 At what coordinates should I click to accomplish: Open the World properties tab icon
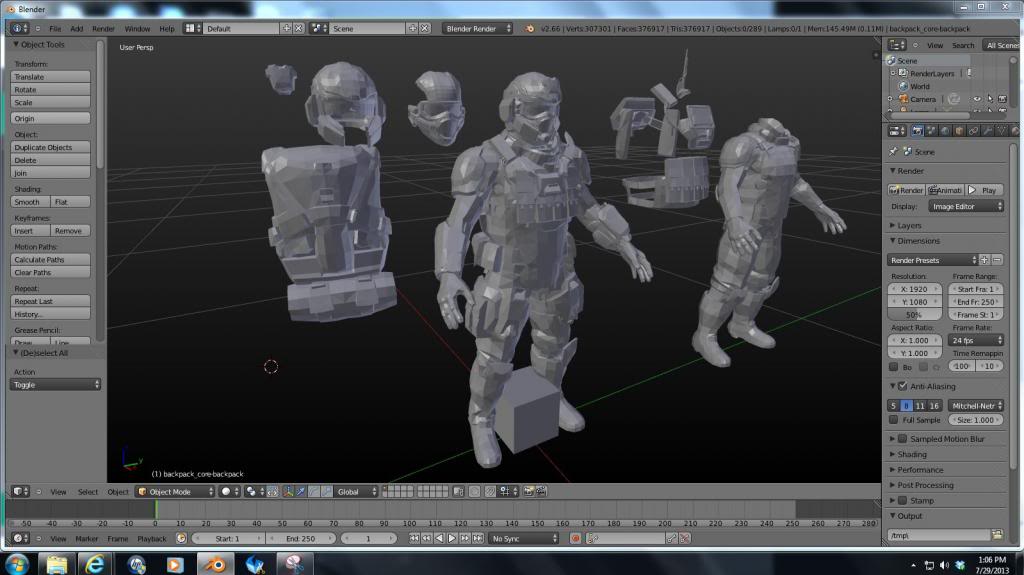pos(945,131)
